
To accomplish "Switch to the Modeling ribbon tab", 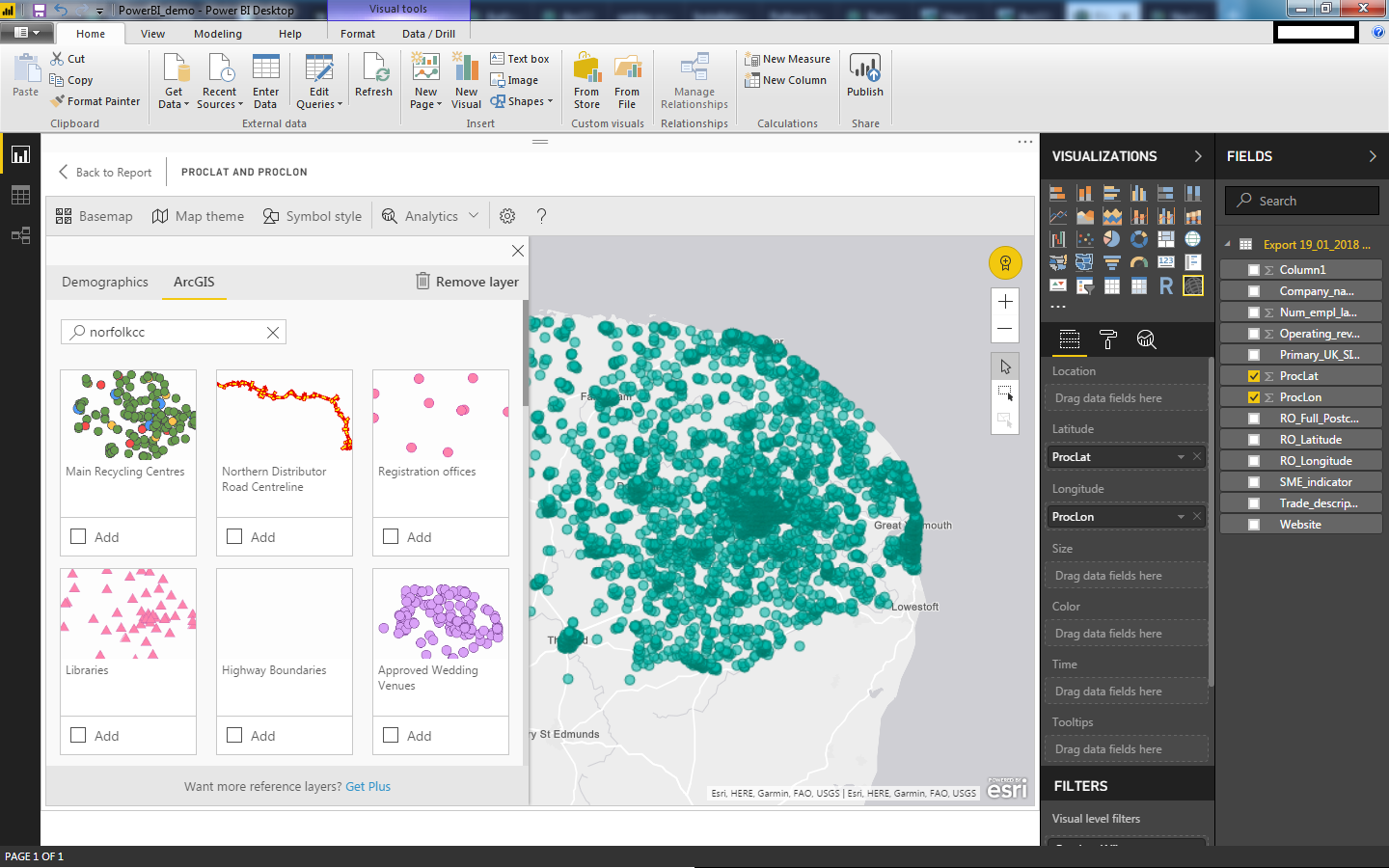I will pyautogui.click(x=218, y=34).
